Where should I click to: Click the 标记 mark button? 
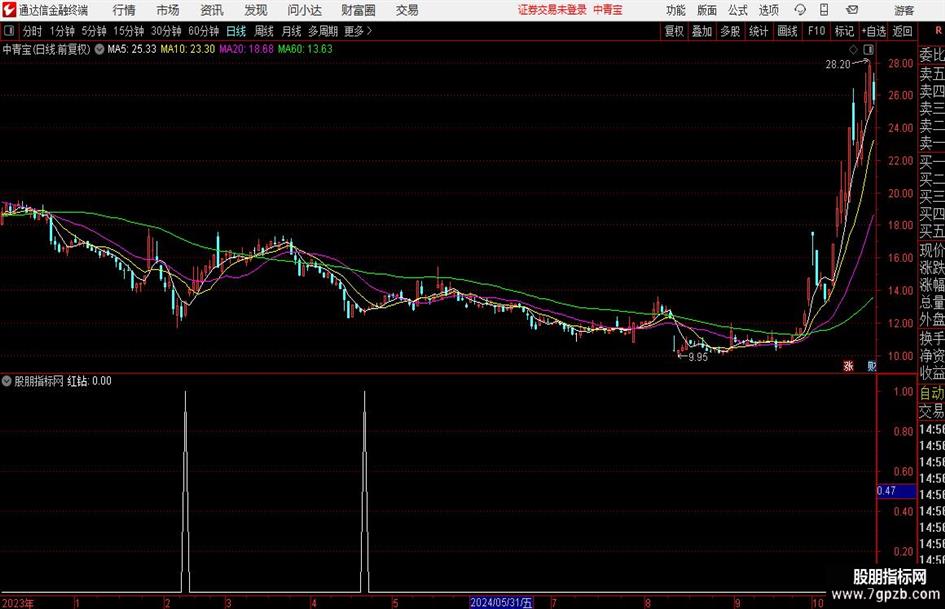844,31
